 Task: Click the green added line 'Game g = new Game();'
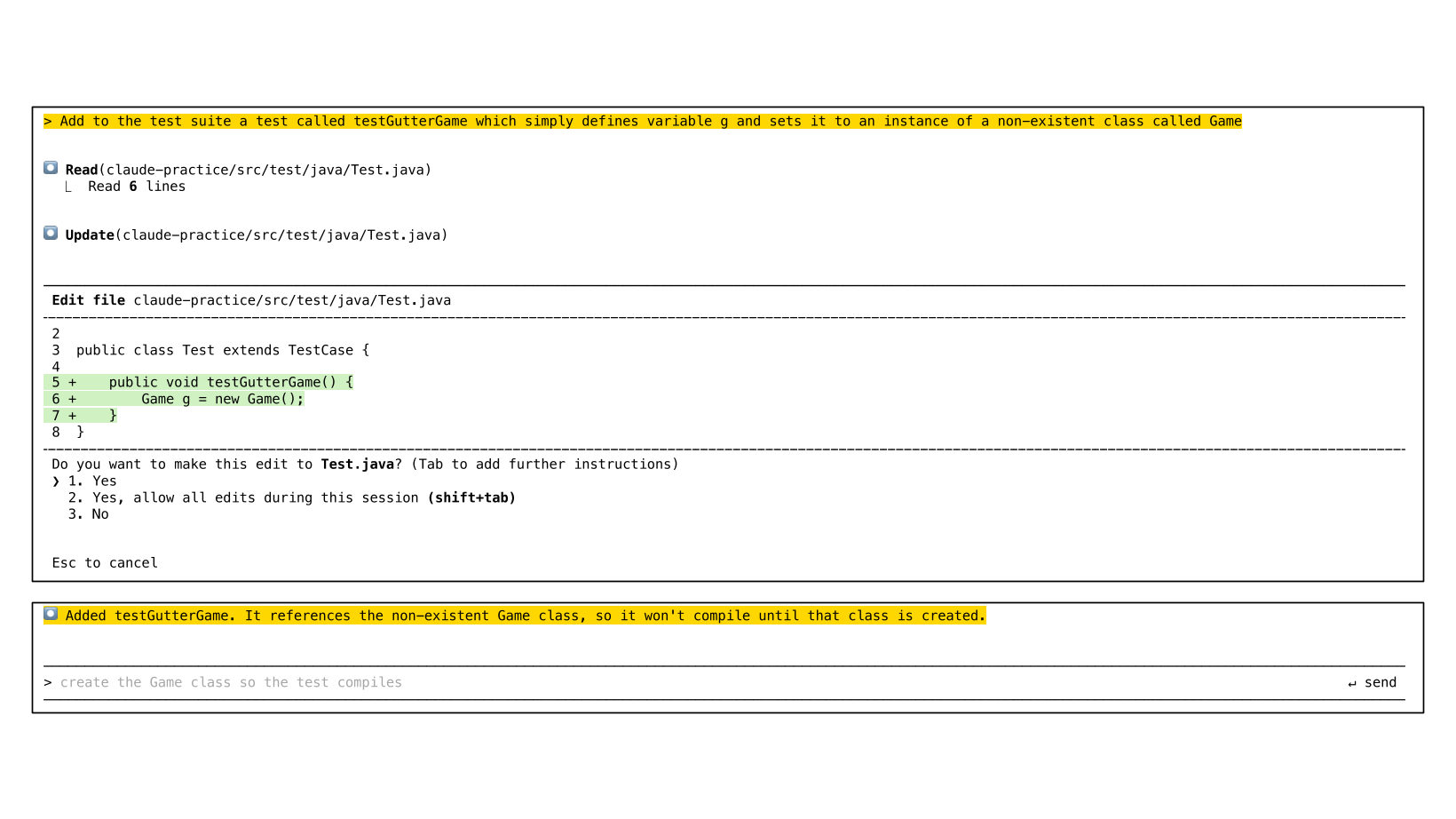tap(222, 400)
